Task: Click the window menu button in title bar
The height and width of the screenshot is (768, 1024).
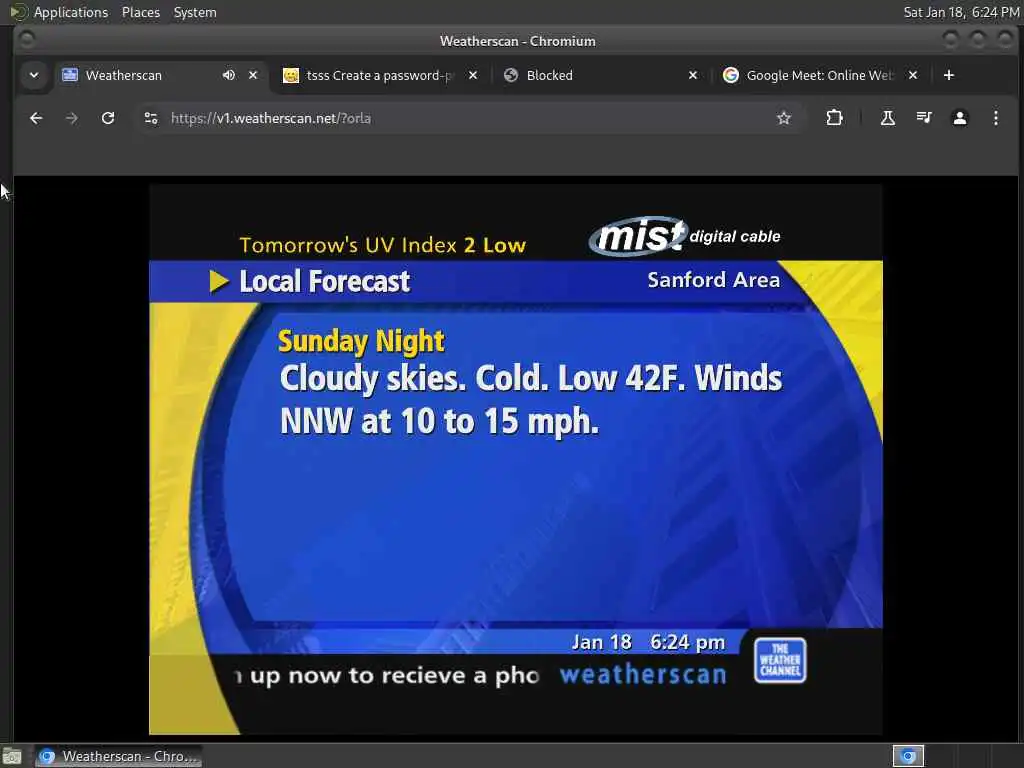Action: coord(27,40)
